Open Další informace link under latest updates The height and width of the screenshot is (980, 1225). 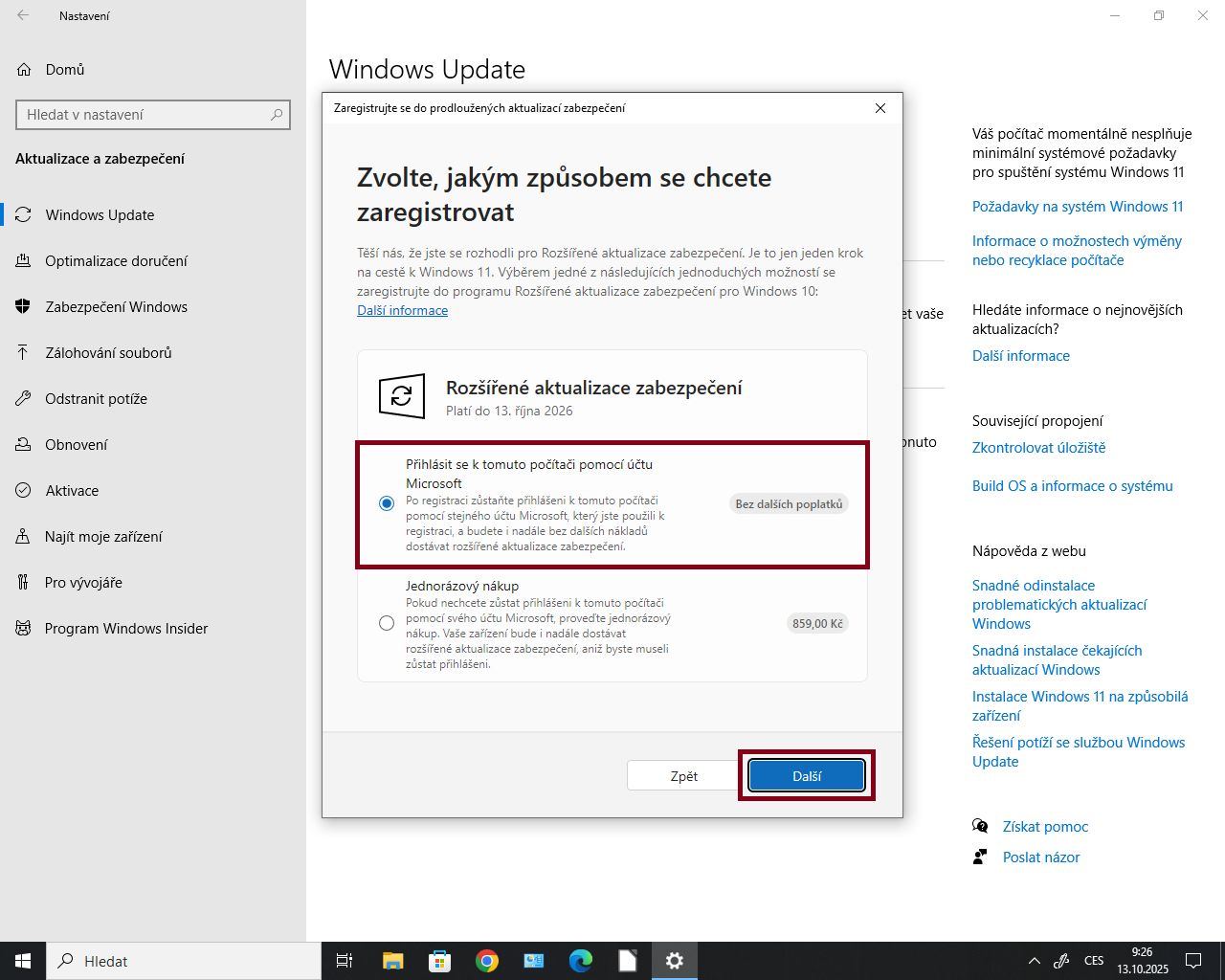(x=1021, y=356)
